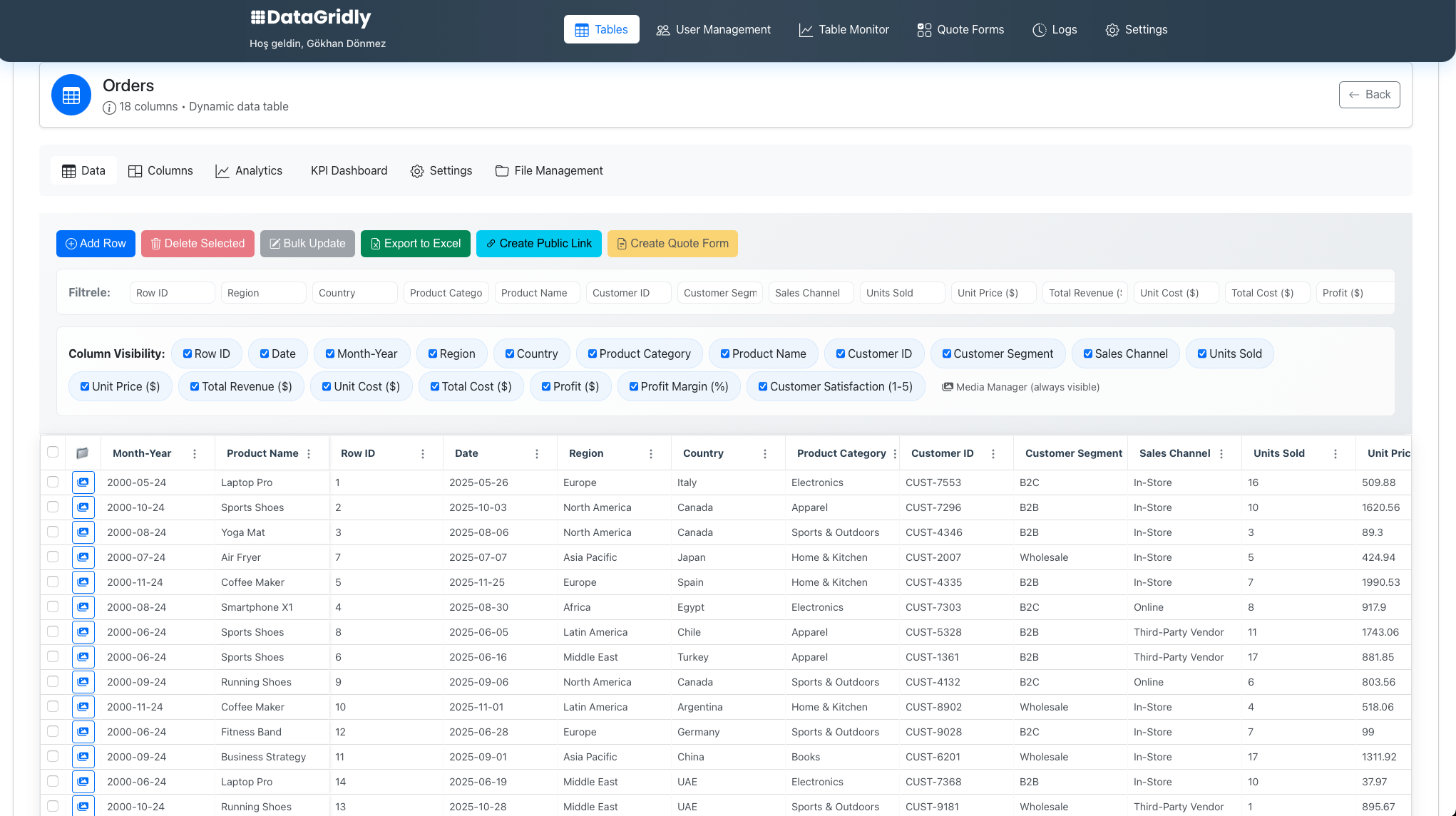
Task: Open media manager for Running Shoes row 9
Action: [83, 682]
